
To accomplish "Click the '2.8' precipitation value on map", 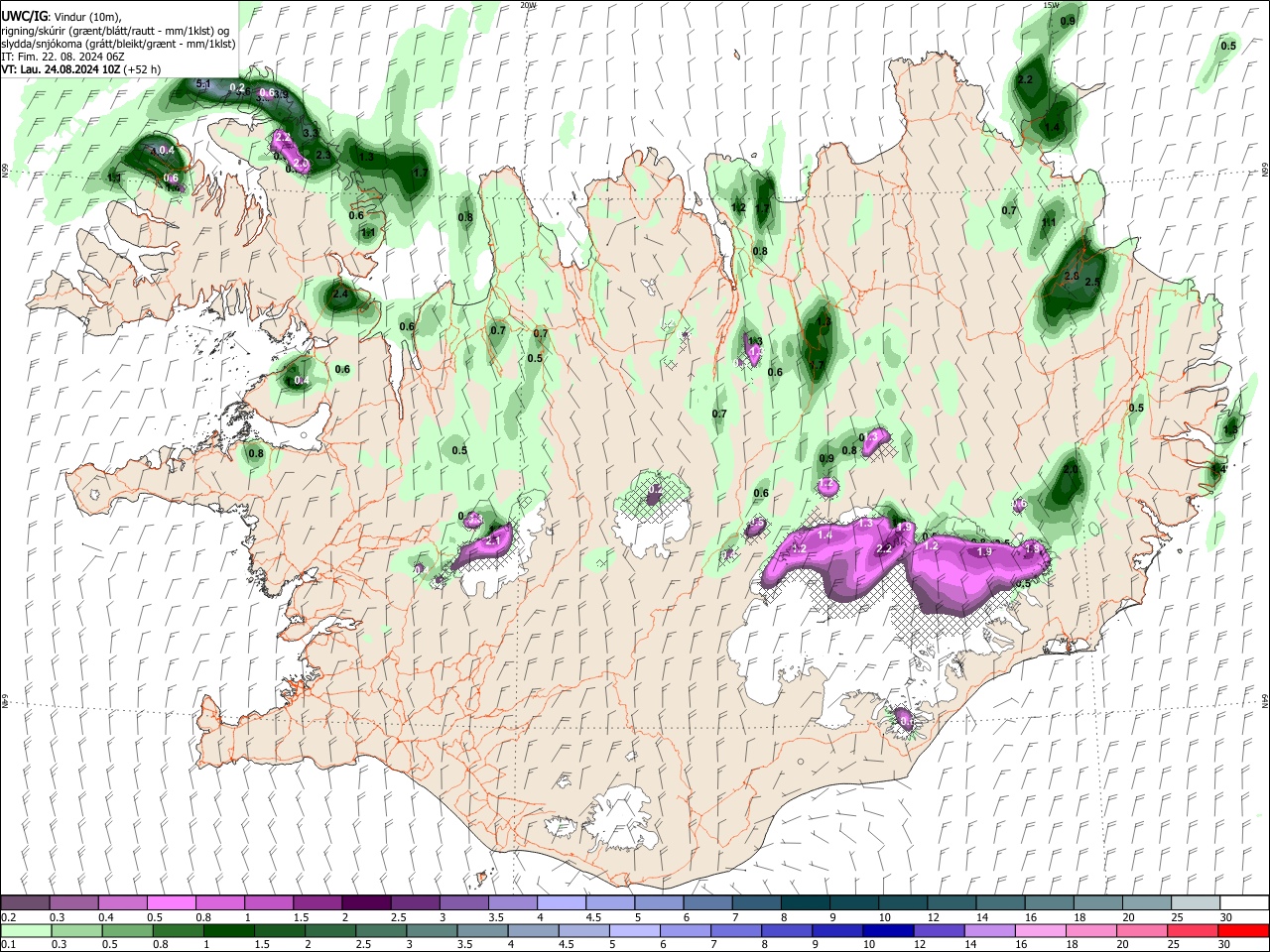I will coord(1072,276).
